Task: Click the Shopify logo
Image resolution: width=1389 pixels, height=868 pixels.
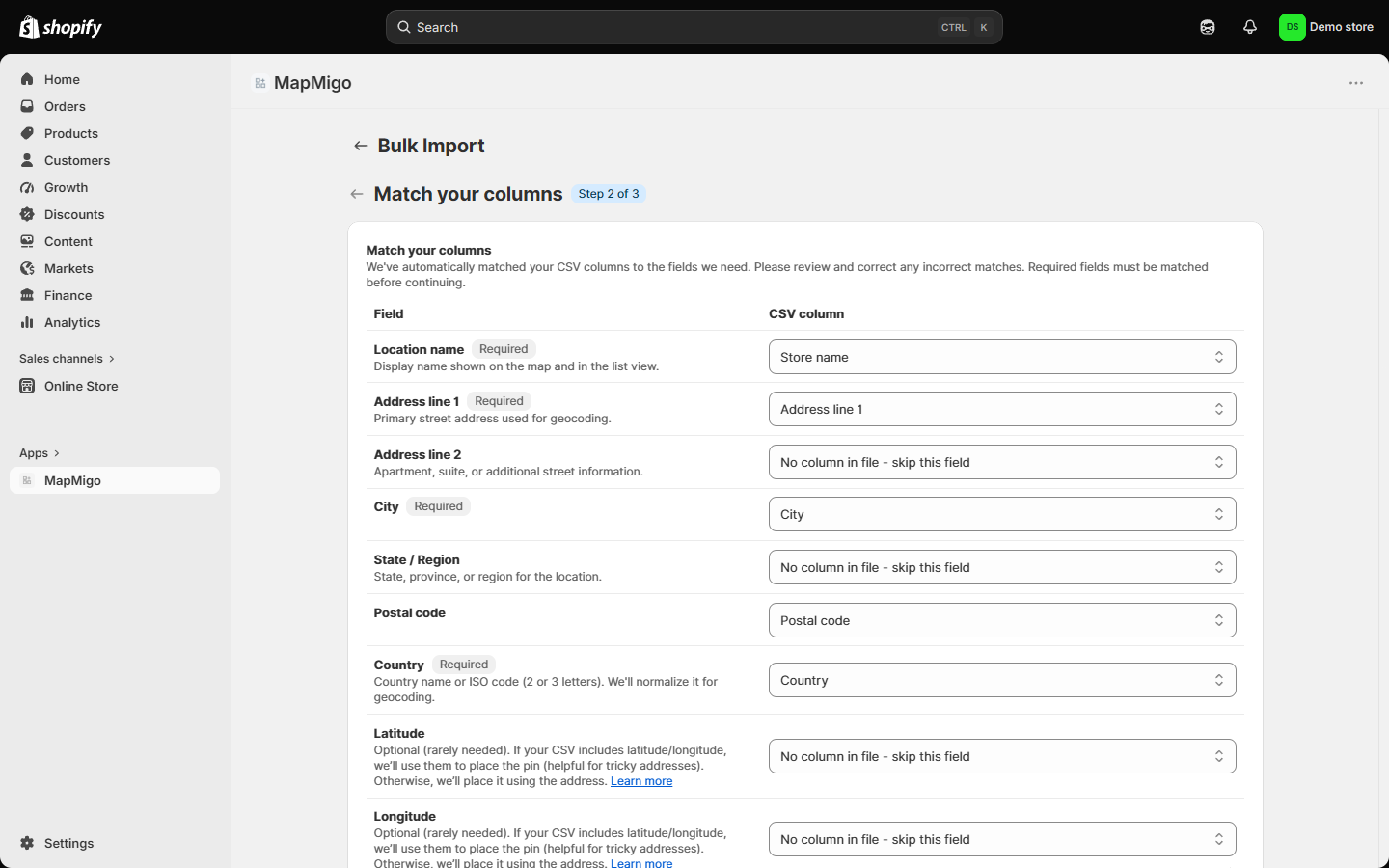Action: (x=61, y=27)
